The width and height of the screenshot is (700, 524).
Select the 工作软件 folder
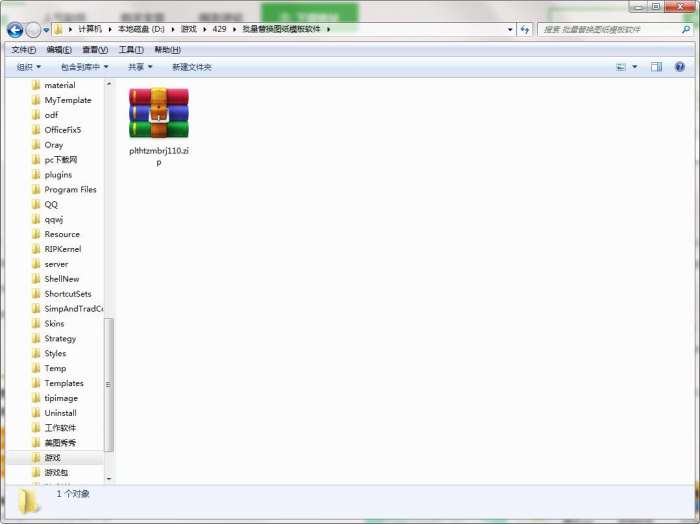[60, 428]
